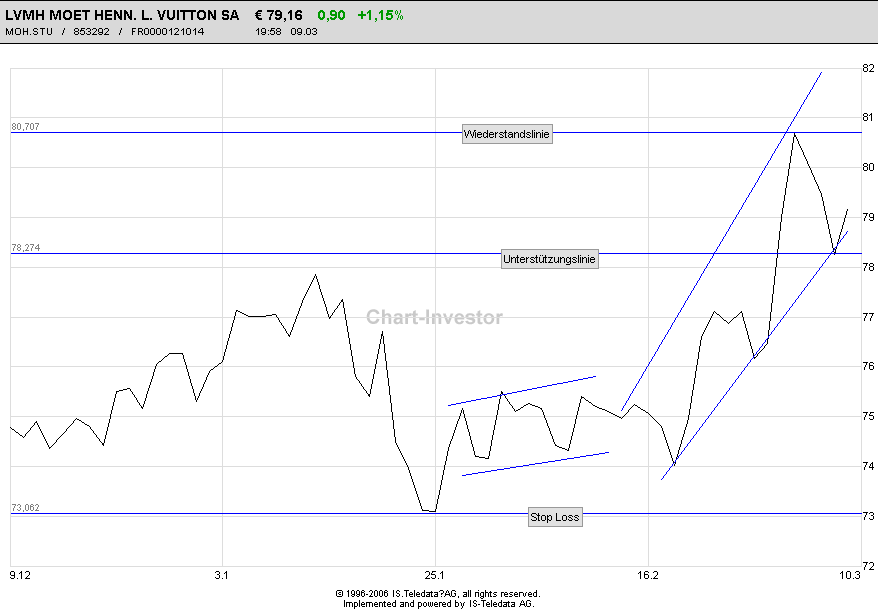Click the x-axis date label 16.2
The image size is (878, 609).
(648, 575)
